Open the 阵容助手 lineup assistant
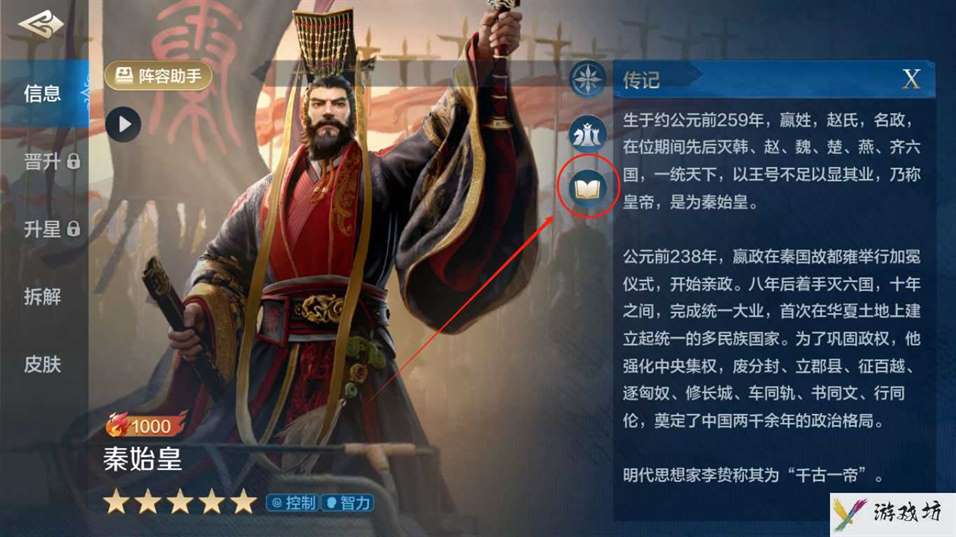 159,76
